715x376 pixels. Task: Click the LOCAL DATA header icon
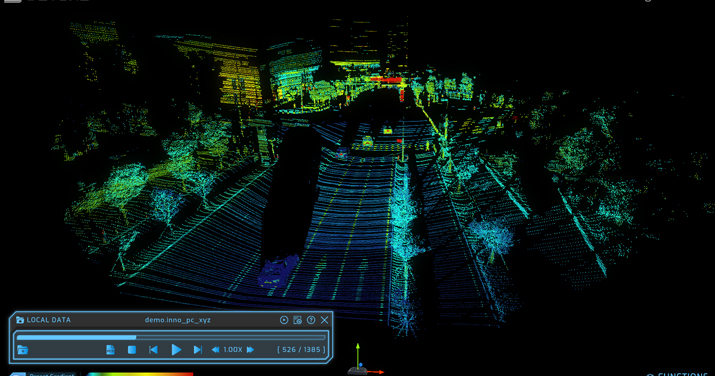tap(20, 320)
